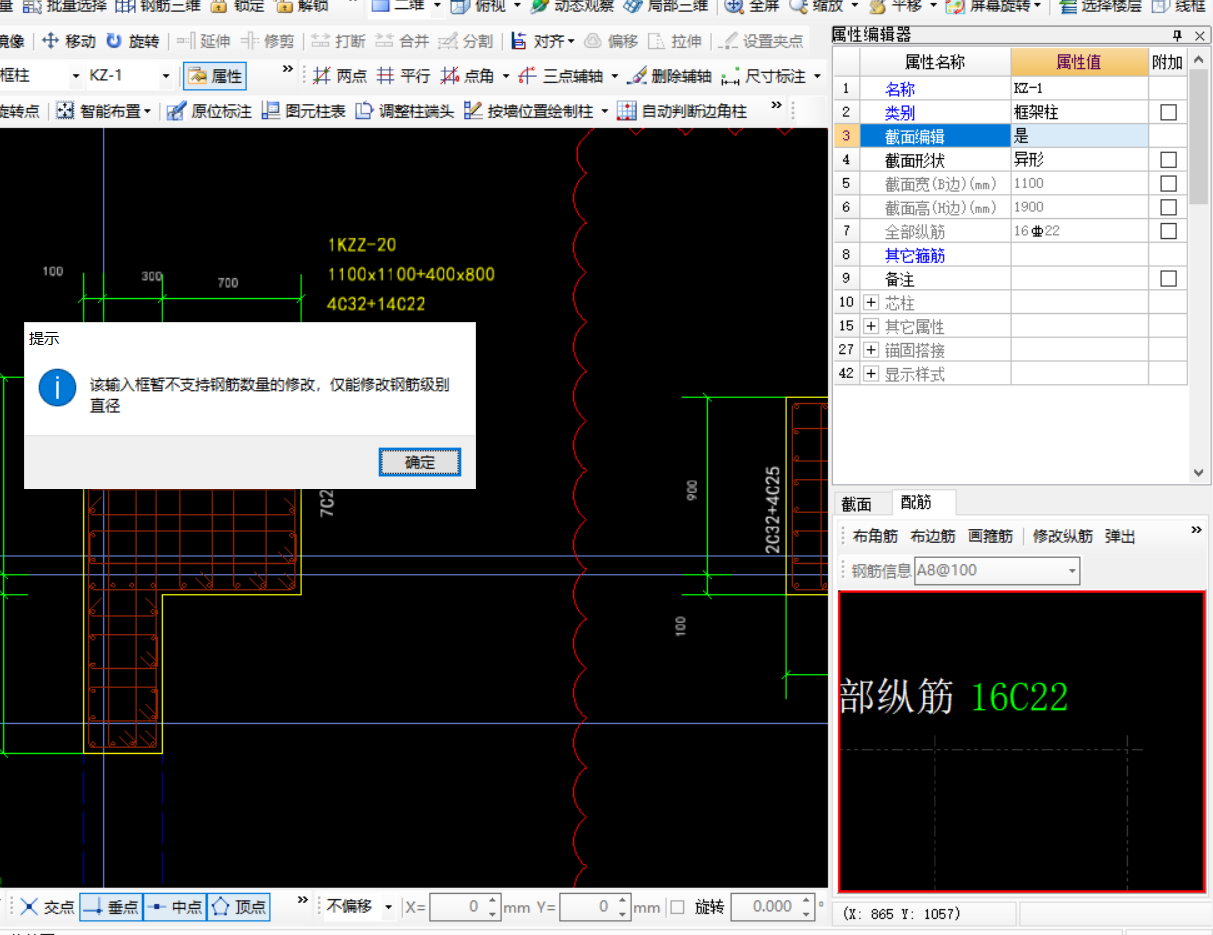This screenshot has height=935, width=1213.
Task: Click the 布边筋 edge rebar command
Action: tap(932, 537)
